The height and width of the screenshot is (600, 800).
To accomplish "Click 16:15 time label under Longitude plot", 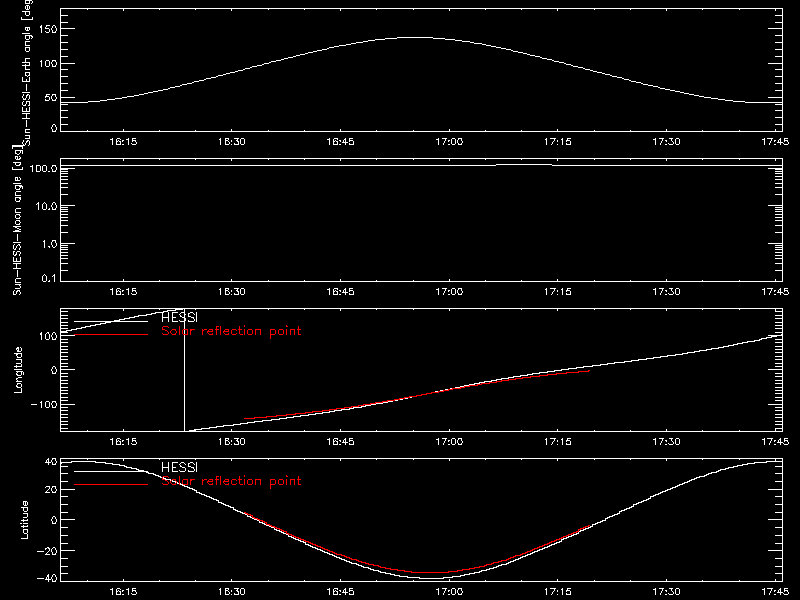I will click(123, 442).
